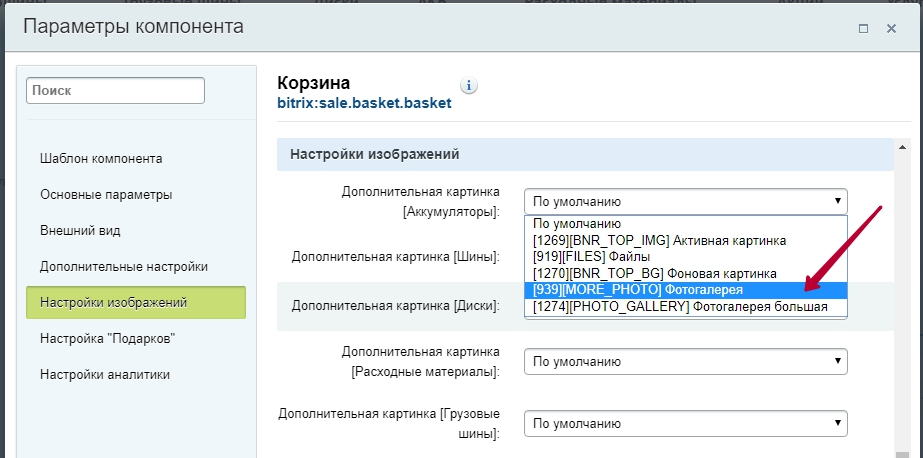Select [919][FILES] Файлы option
Viewport: 923px width, 458px height.
tap(686, 257)
